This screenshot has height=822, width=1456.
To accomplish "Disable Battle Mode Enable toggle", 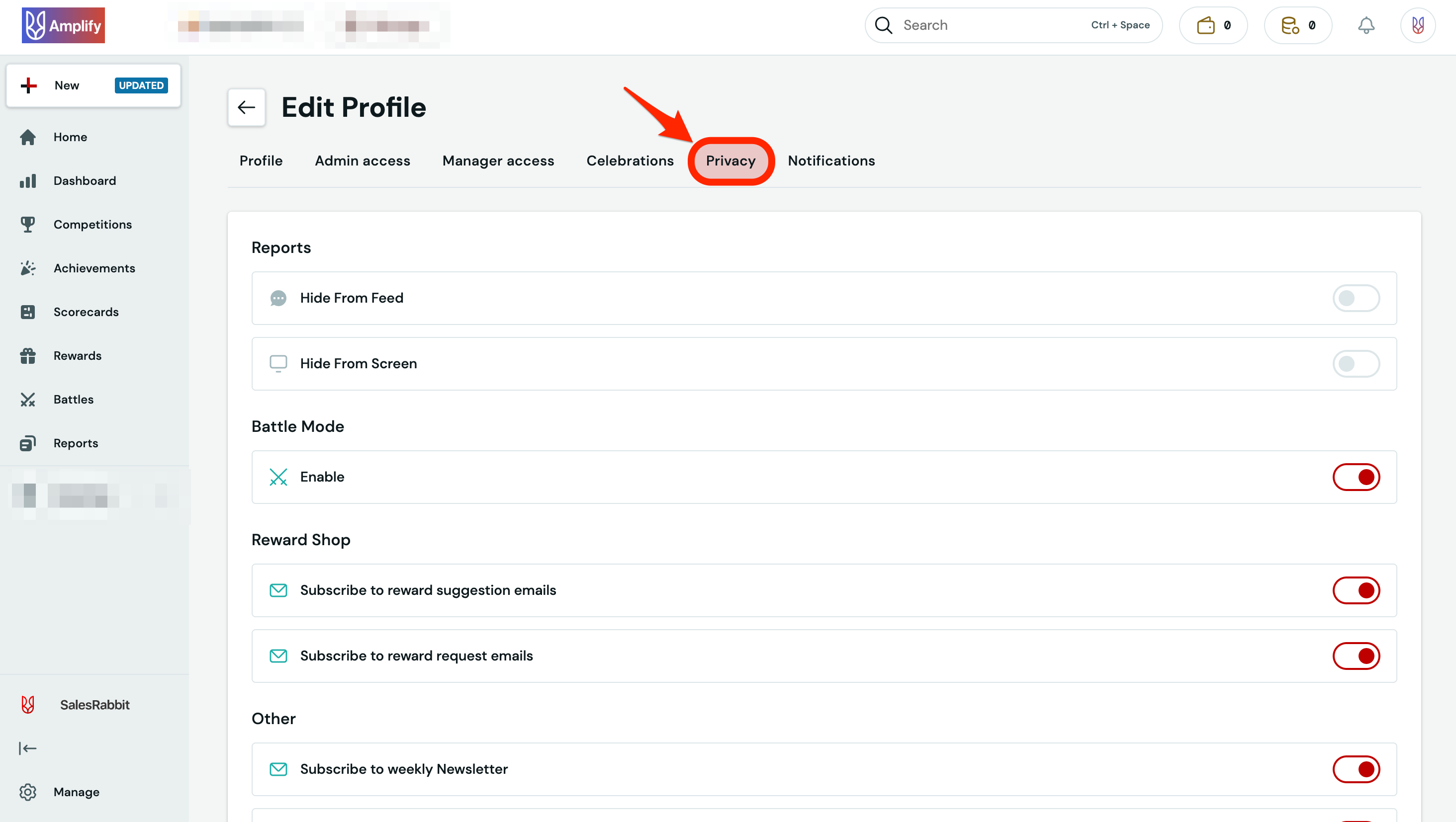I will point(1356,477).
